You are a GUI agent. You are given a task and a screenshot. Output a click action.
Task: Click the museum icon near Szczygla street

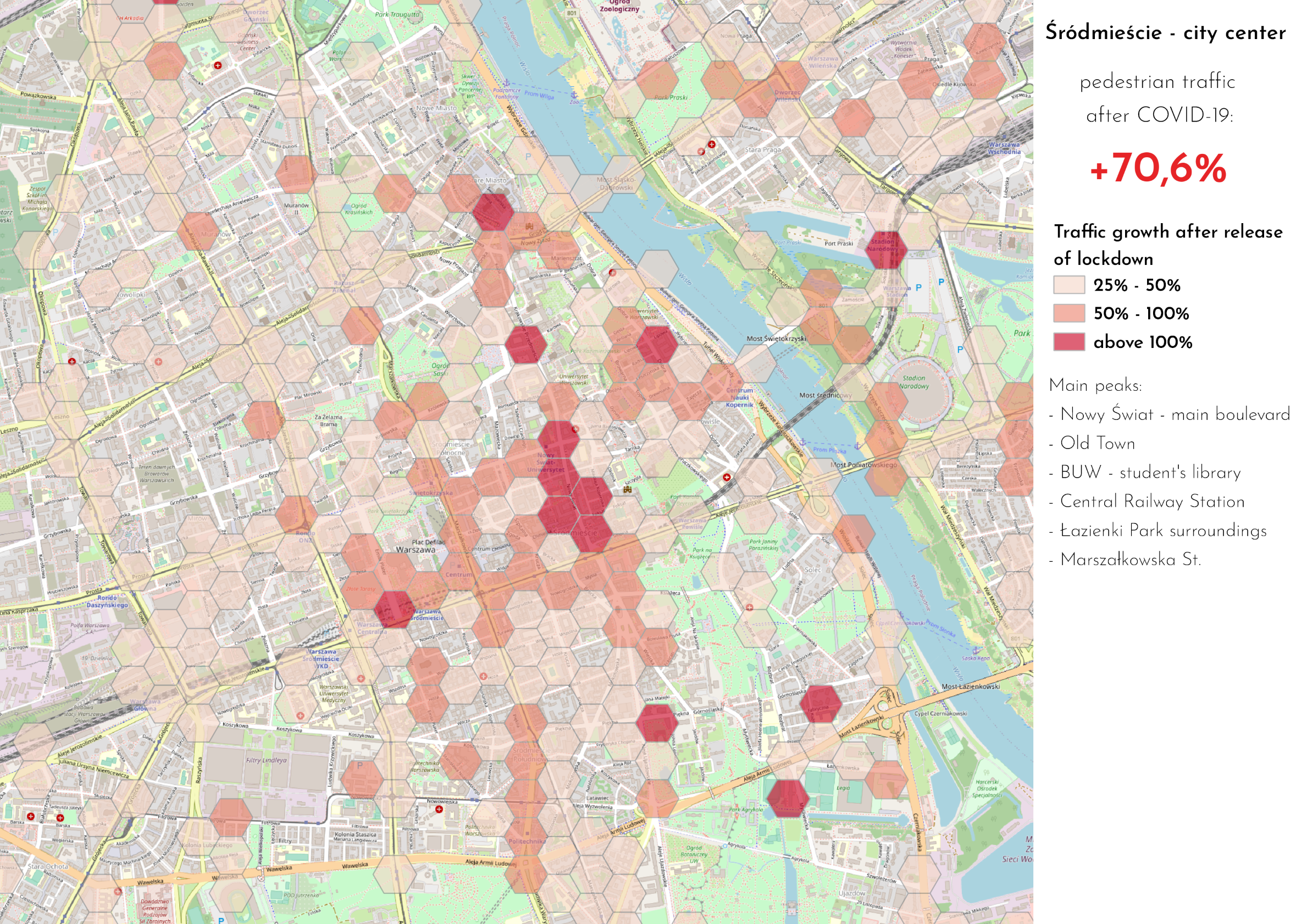click(x=627, y=489)
